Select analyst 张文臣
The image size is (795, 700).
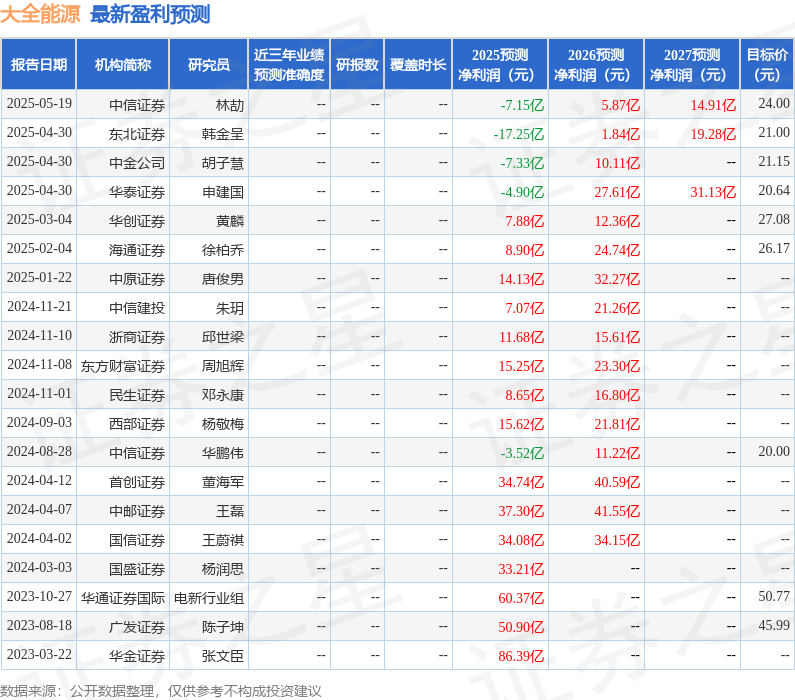tap(223, 656)
